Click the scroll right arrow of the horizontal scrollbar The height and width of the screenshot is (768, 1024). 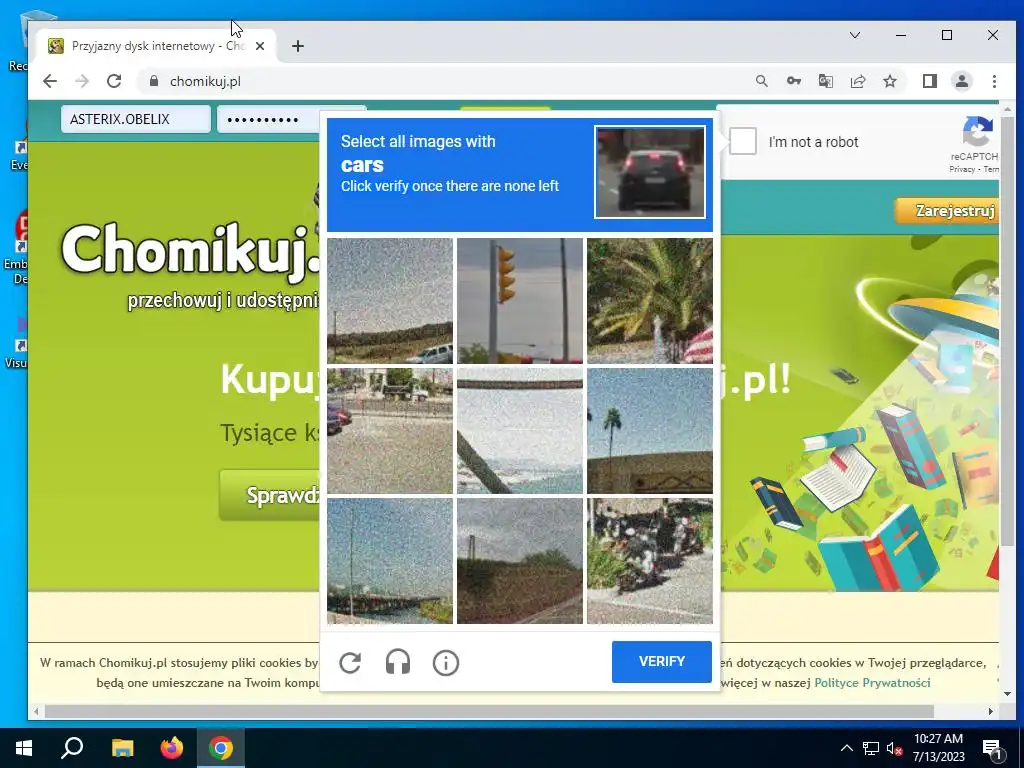[x=991, y=711]
